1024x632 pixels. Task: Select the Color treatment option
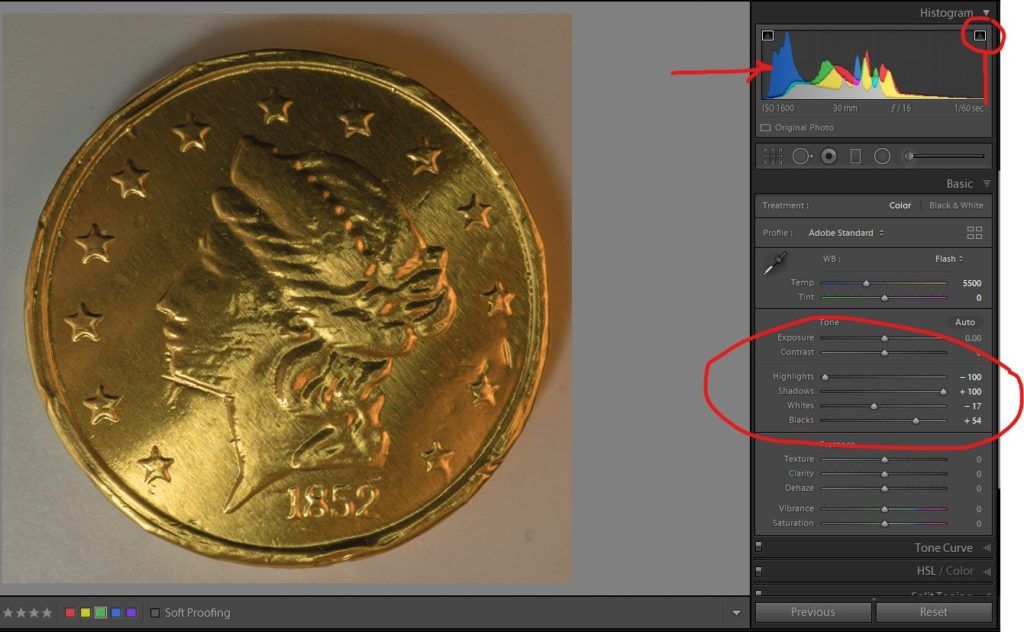[900, 206]
